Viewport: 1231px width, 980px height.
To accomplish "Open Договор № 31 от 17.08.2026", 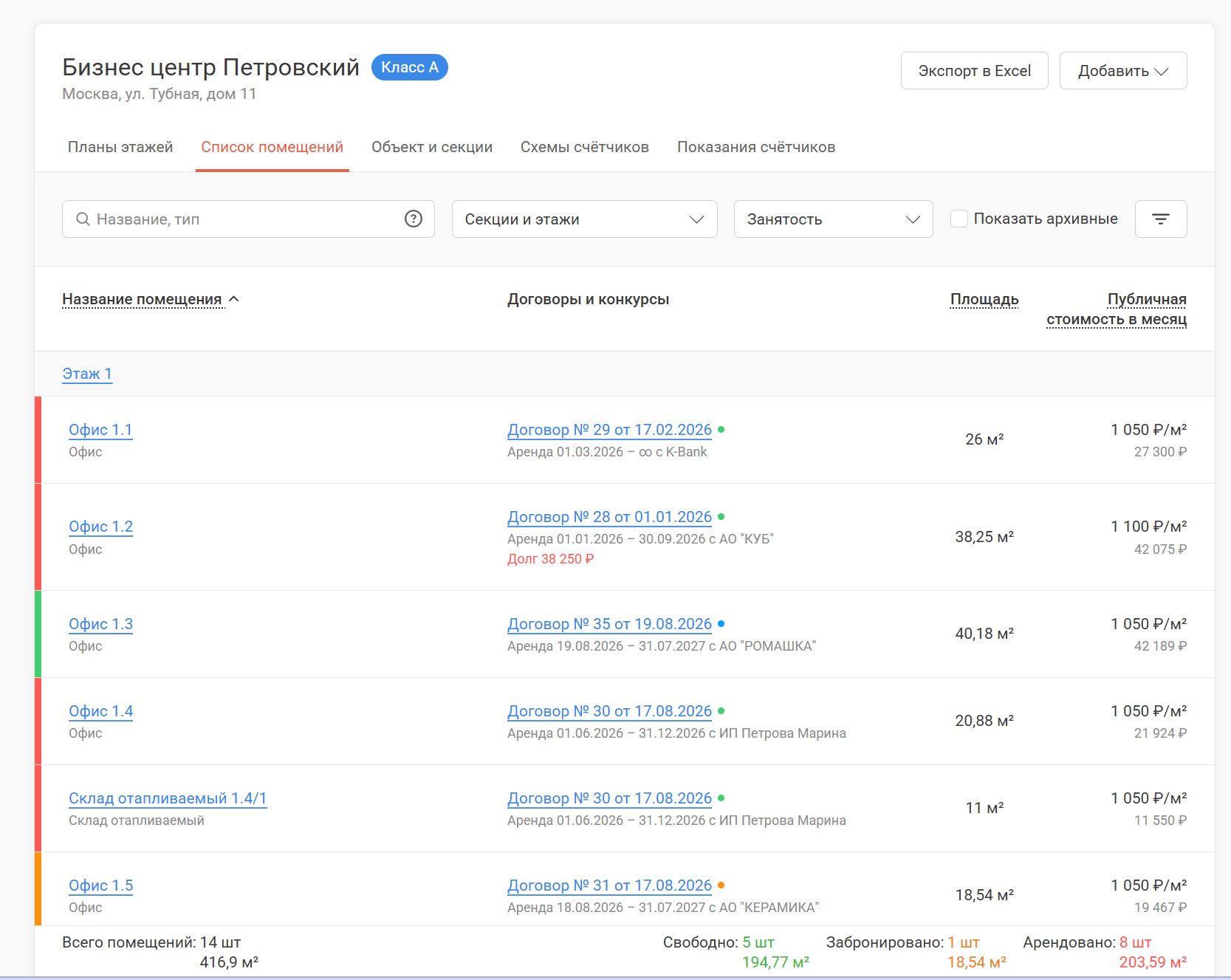I will 609,885.
